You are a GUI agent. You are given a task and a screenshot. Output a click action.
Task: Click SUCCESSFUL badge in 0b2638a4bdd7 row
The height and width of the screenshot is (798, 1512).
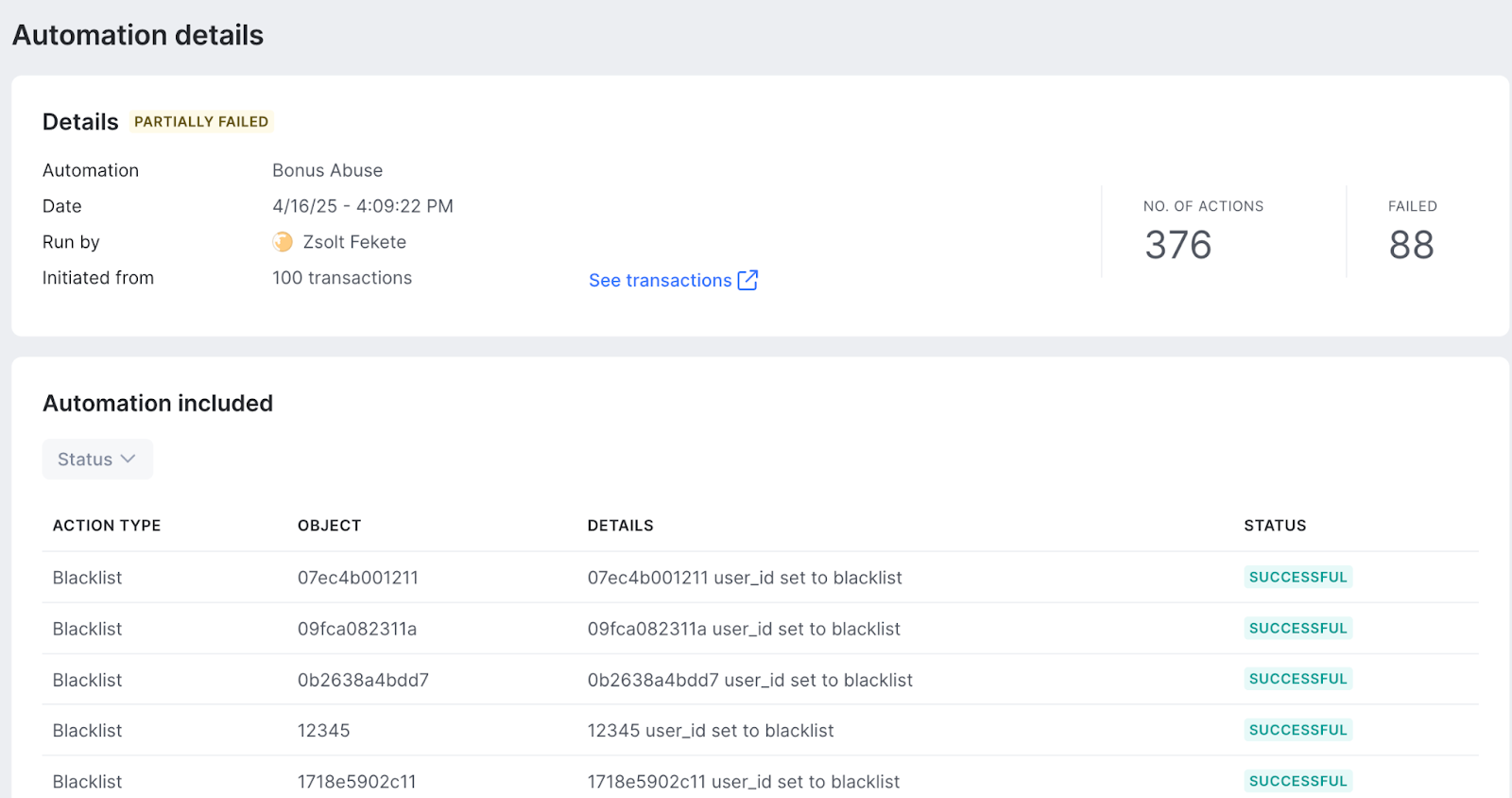pyautogui.click(x=1298, y=679)
